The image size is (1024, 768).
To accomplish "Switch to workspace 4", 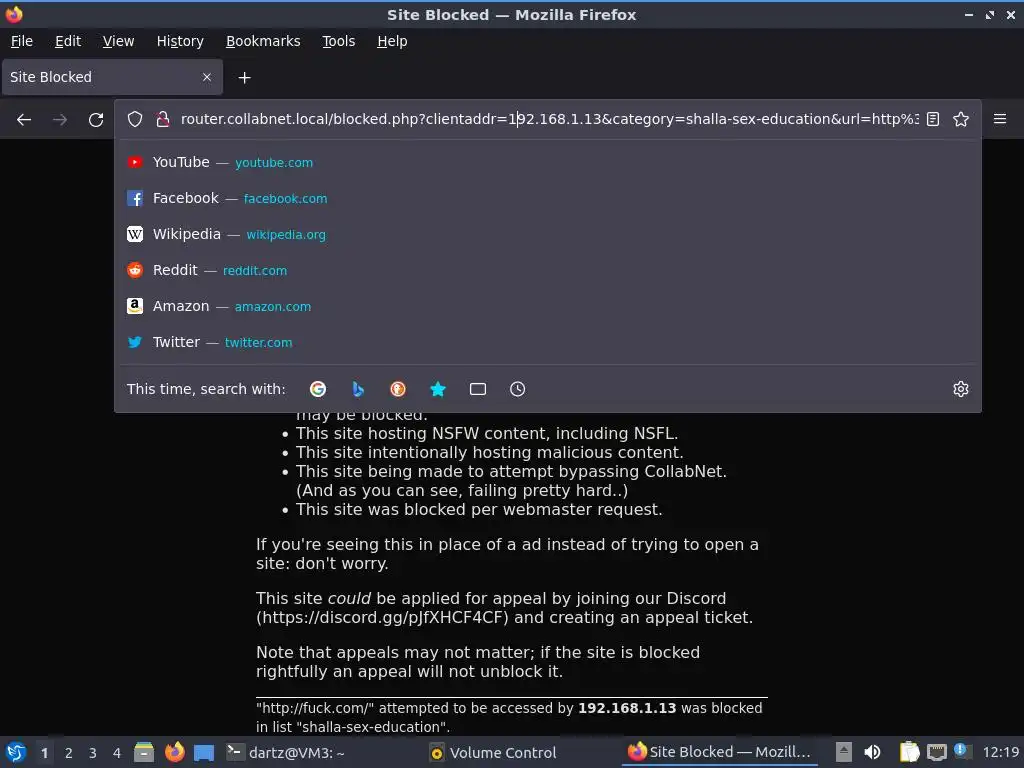I will tap(117, 753).
